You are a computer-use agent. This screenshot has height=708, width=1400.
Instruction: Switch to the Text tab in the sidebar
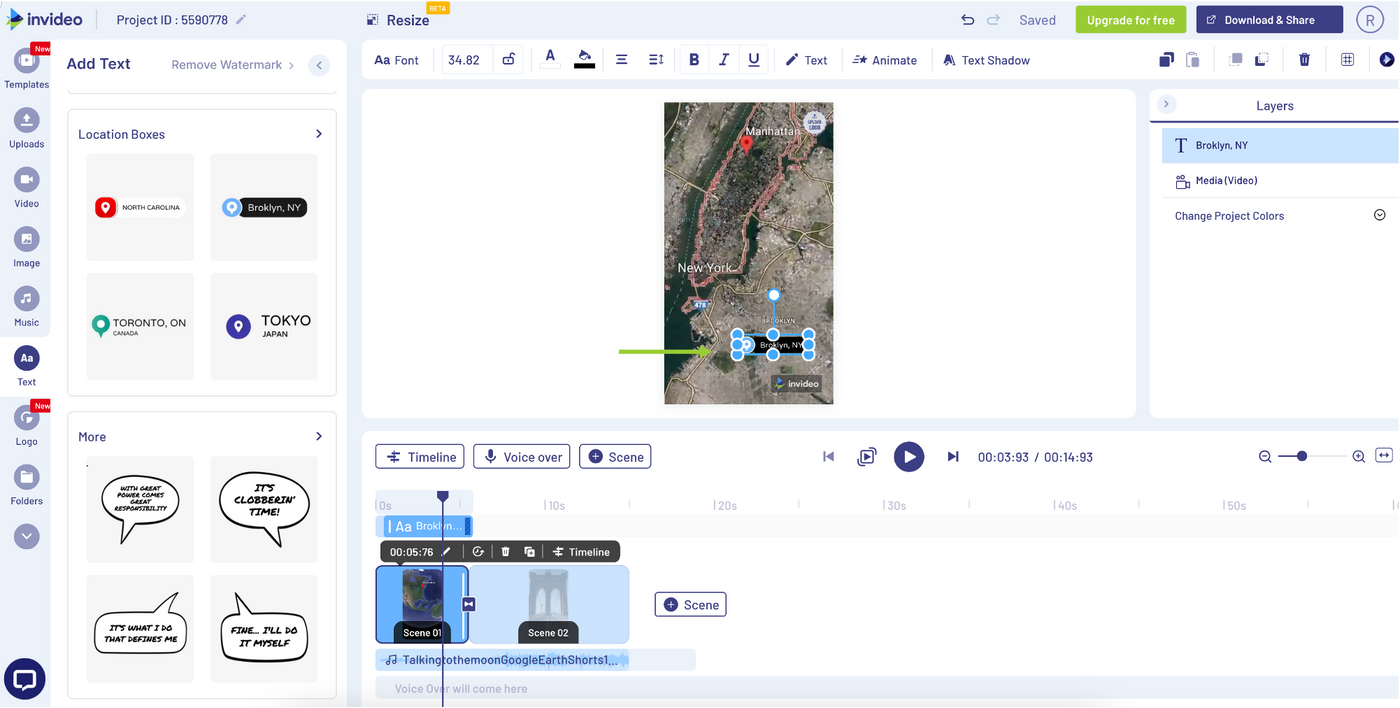point(26,360)
